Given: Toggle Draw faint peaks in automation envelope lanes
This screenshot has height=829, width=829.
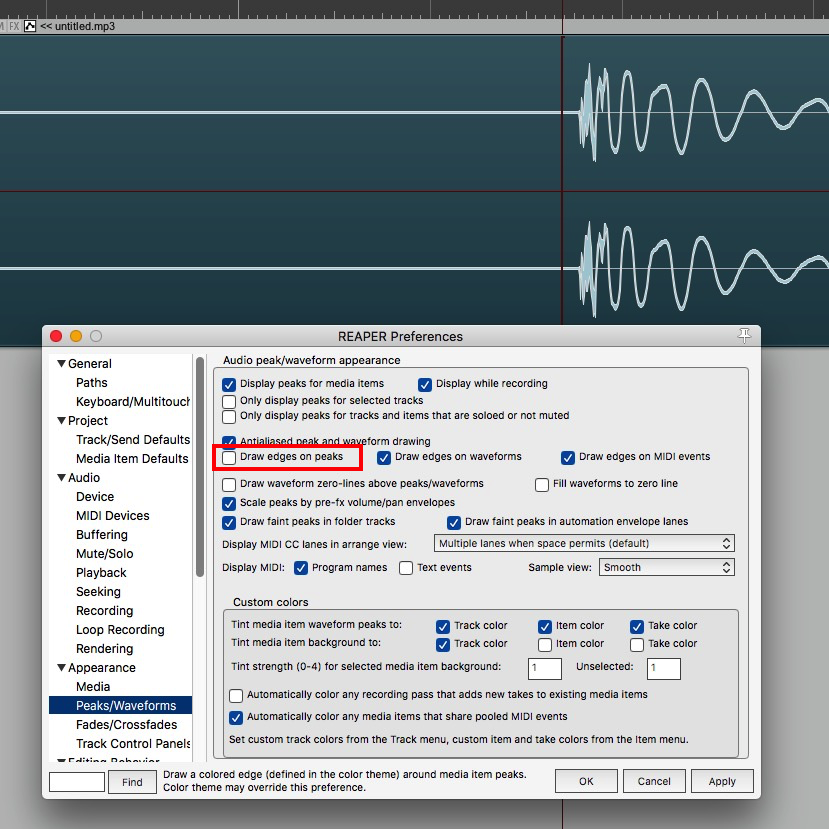Looking at the screenshot, I should coord(454,522).
